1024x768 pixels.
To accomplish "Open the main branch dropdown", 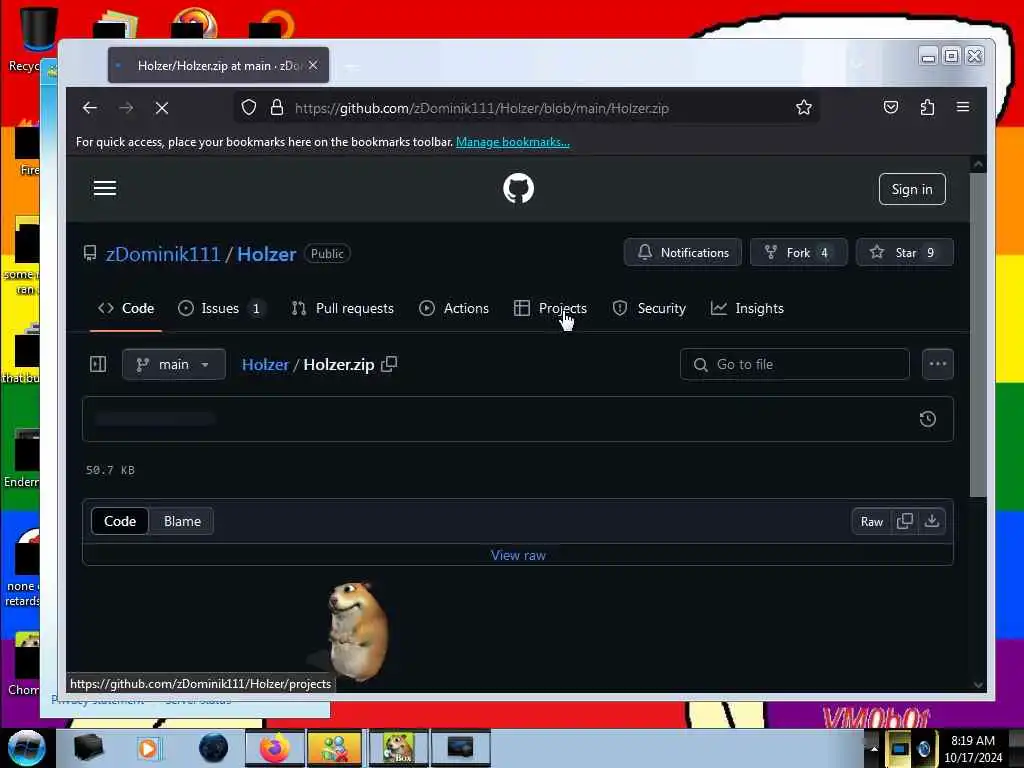I will click(x=174, y=364).
